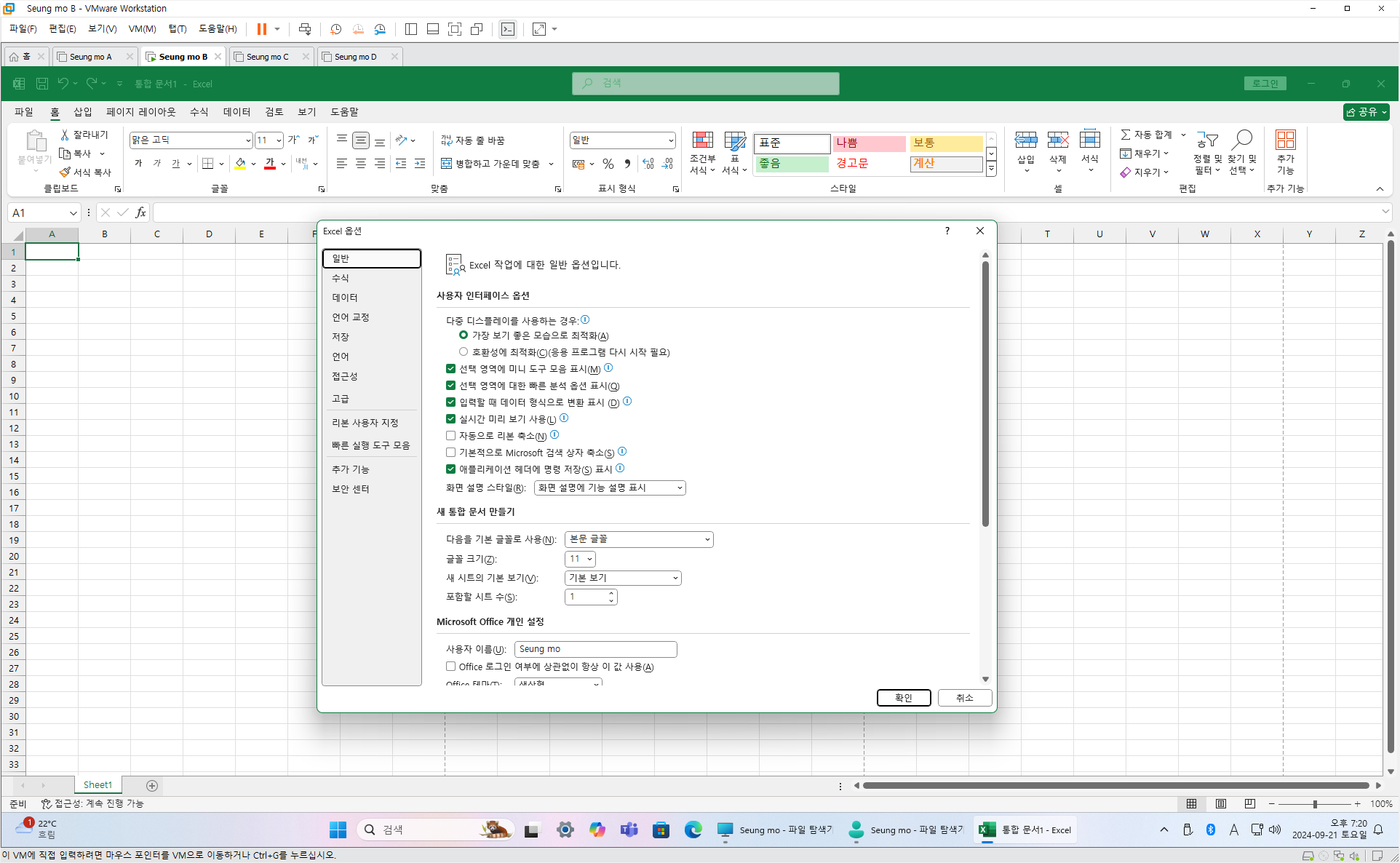Screen dimensions: 1400x863
Task: Click the Cancel (취소) button
Action: (964, 698)
